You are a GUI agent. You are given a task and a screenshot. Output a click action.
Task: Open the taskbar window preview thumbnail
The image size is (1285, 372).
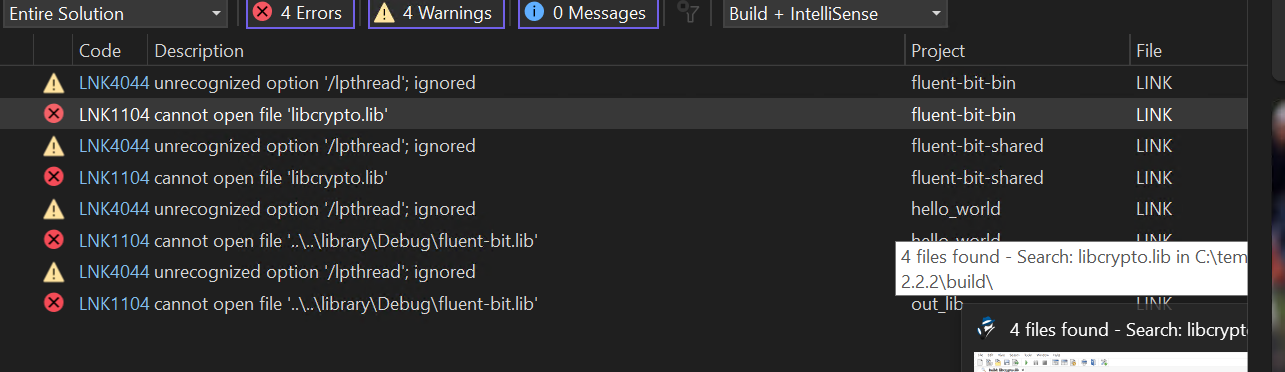click(x=1110, y=362)
